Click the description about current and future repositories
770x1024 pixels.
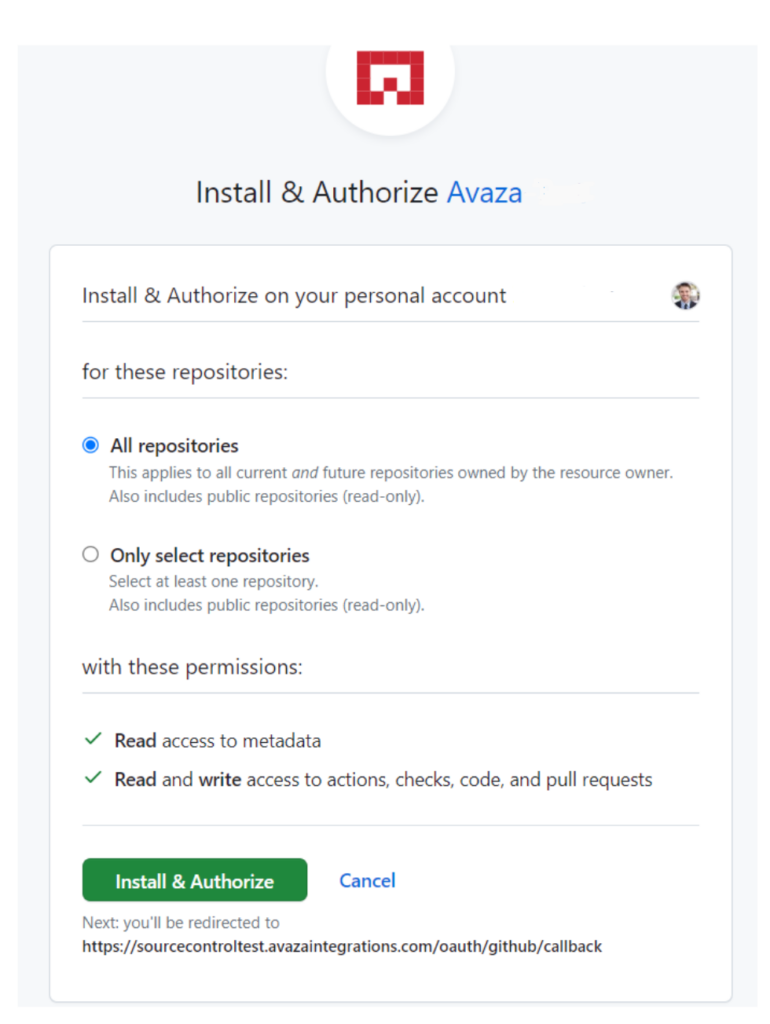(x=391, y=472)
